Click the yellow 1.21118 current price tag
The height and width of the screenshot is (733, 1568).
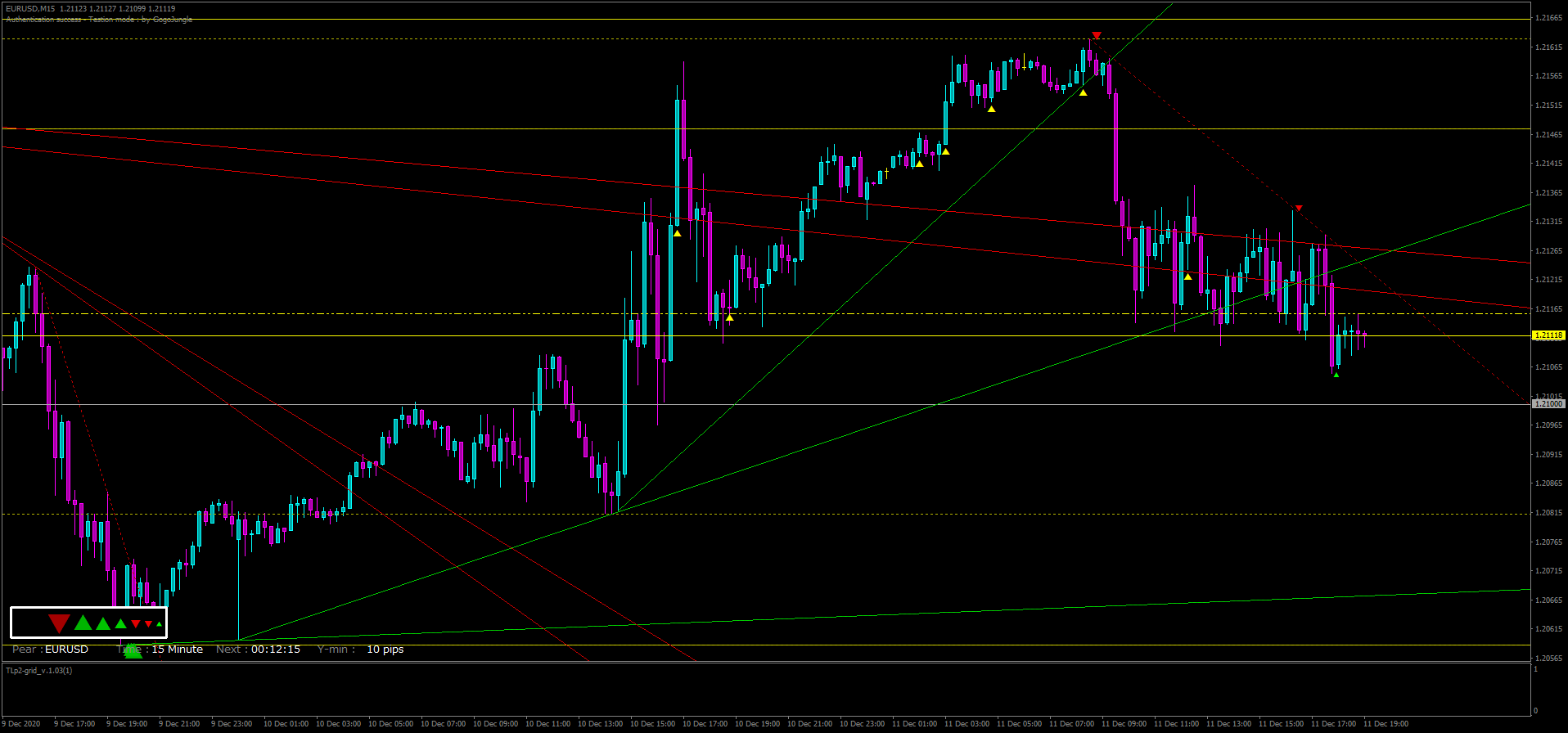(x=1548, y=335)
